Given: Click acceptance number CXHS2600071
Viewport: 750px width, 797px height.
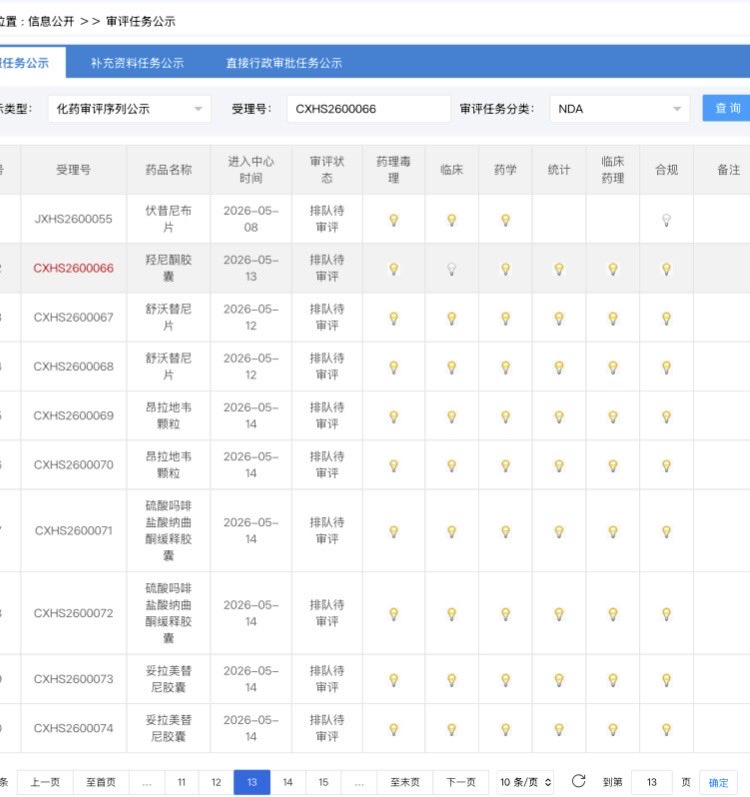Looking at the screenshot, I should click(x=74, y=531).
